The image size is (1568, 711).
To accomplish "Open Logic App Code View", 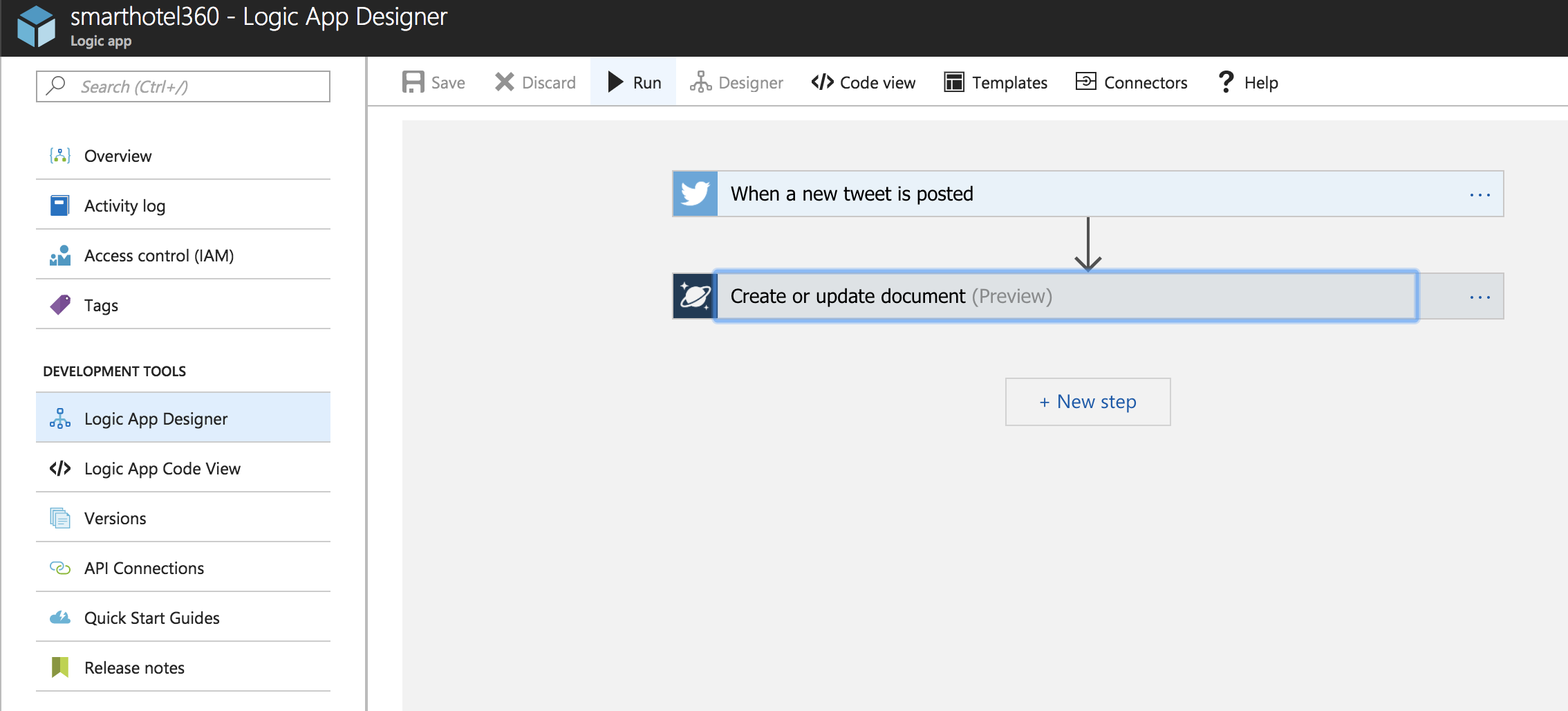I will tap(183, 468).
